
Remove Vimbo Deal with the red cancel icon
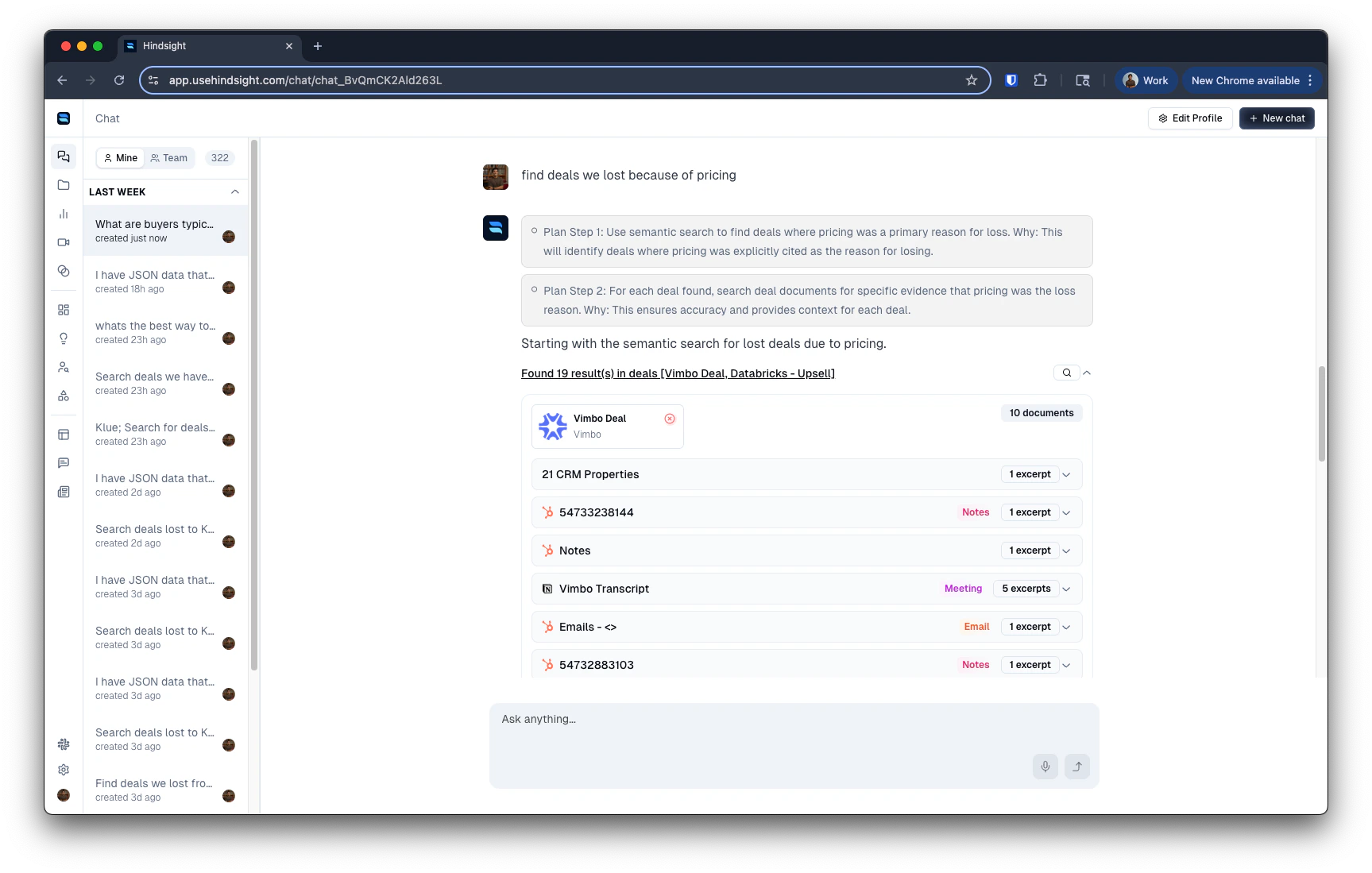(670, 419)
